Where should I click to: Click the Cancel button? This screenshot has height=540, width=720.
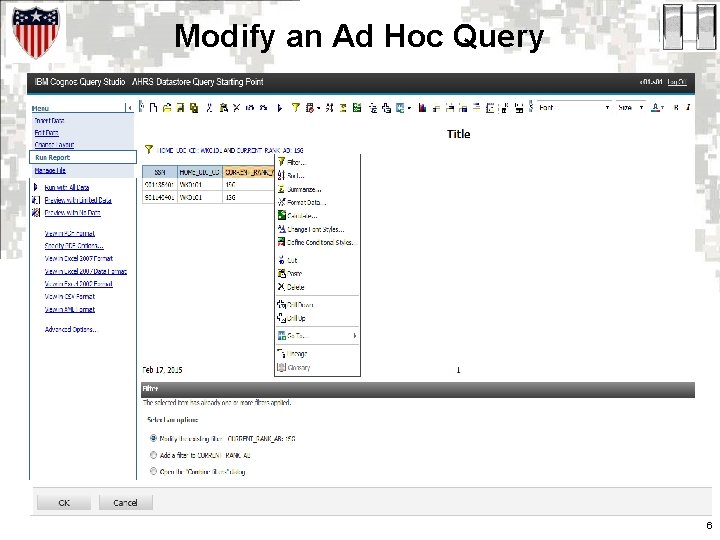tap(125, 502)
